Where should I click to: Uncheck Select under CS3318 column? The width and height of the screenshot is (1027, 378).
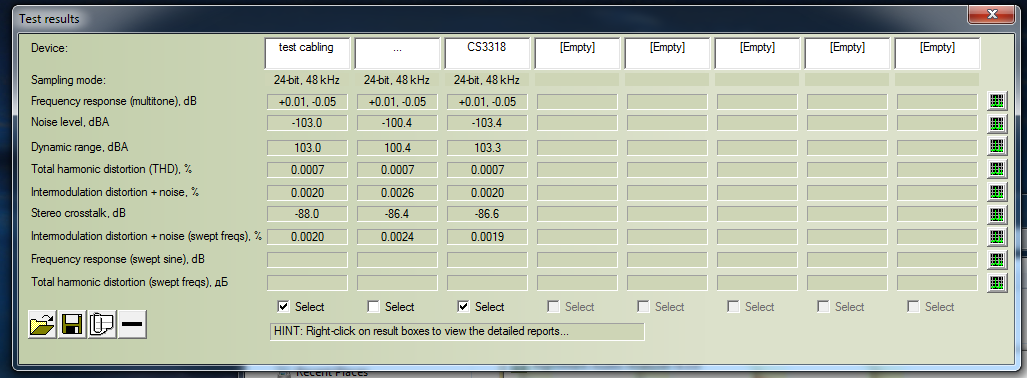[463, 307]
